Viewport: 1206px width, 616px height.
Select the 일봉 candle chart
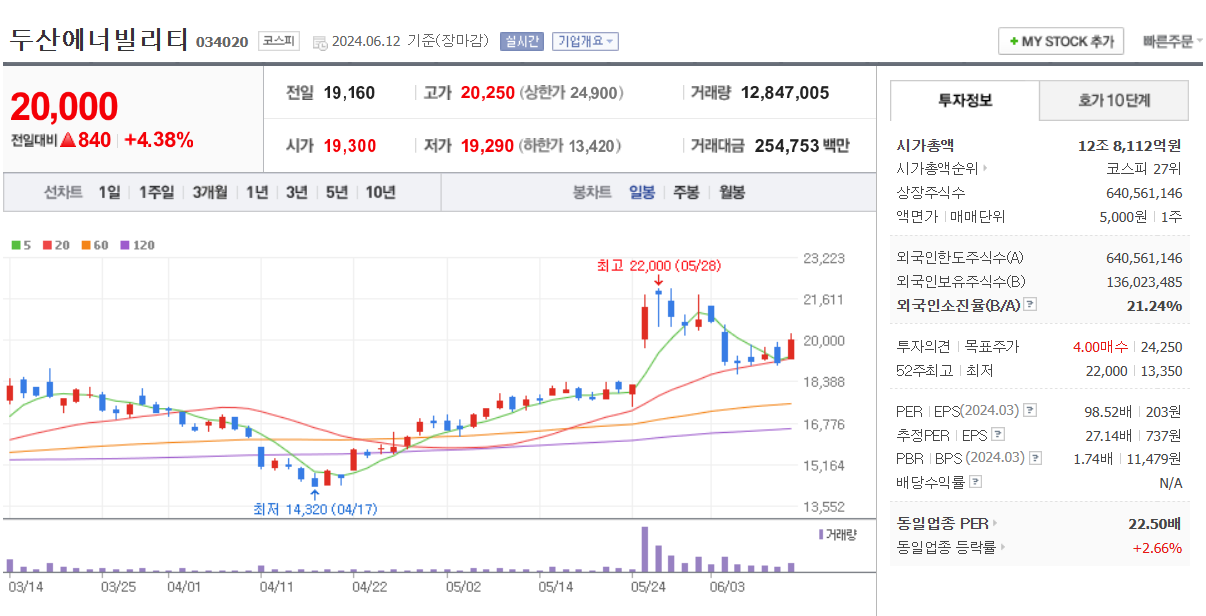point(642,192)
